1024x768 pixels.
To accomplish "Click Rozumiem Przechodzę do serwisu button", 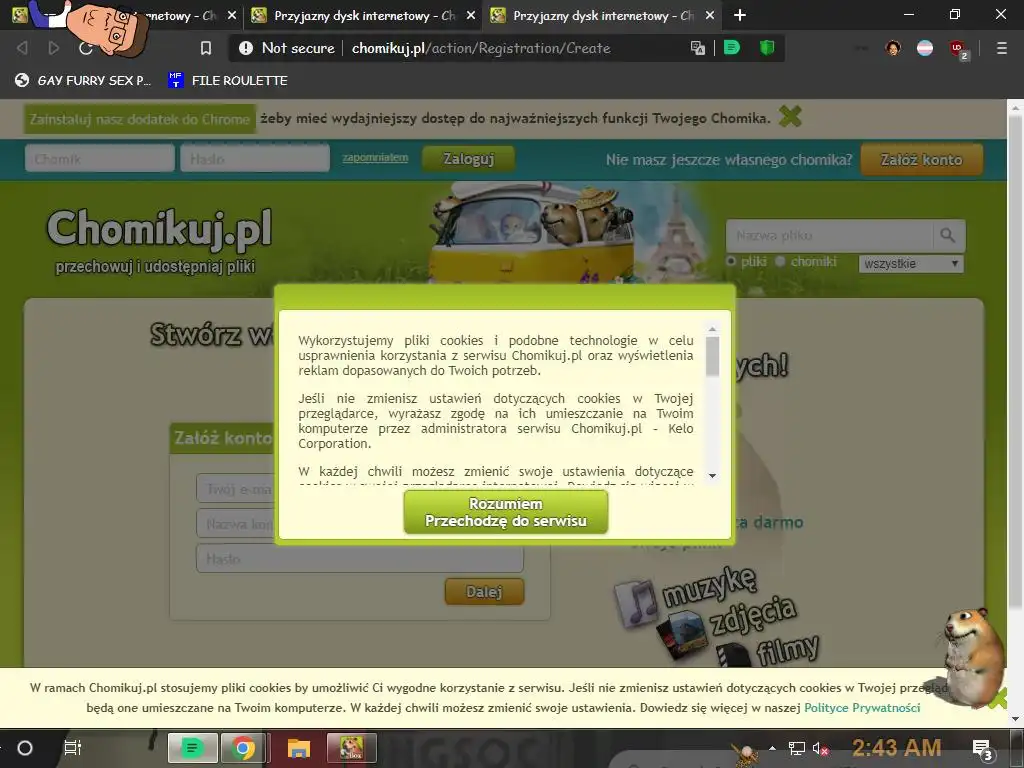I will [x=506, y=513].
